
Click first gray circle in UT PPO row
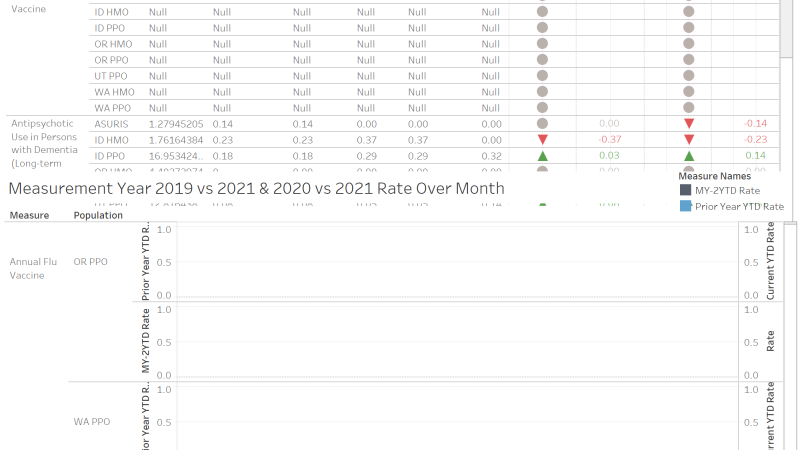click(542, 75)
